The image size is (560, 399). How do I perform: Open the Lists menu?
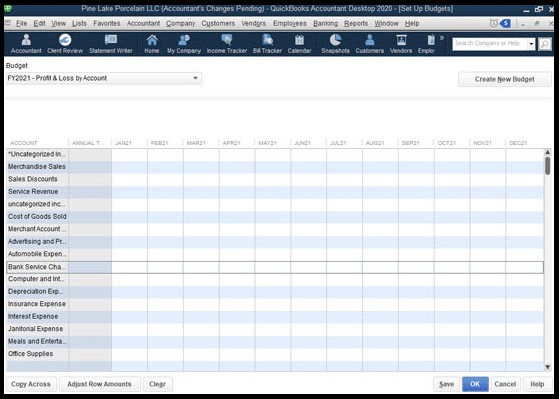point(79,24)
